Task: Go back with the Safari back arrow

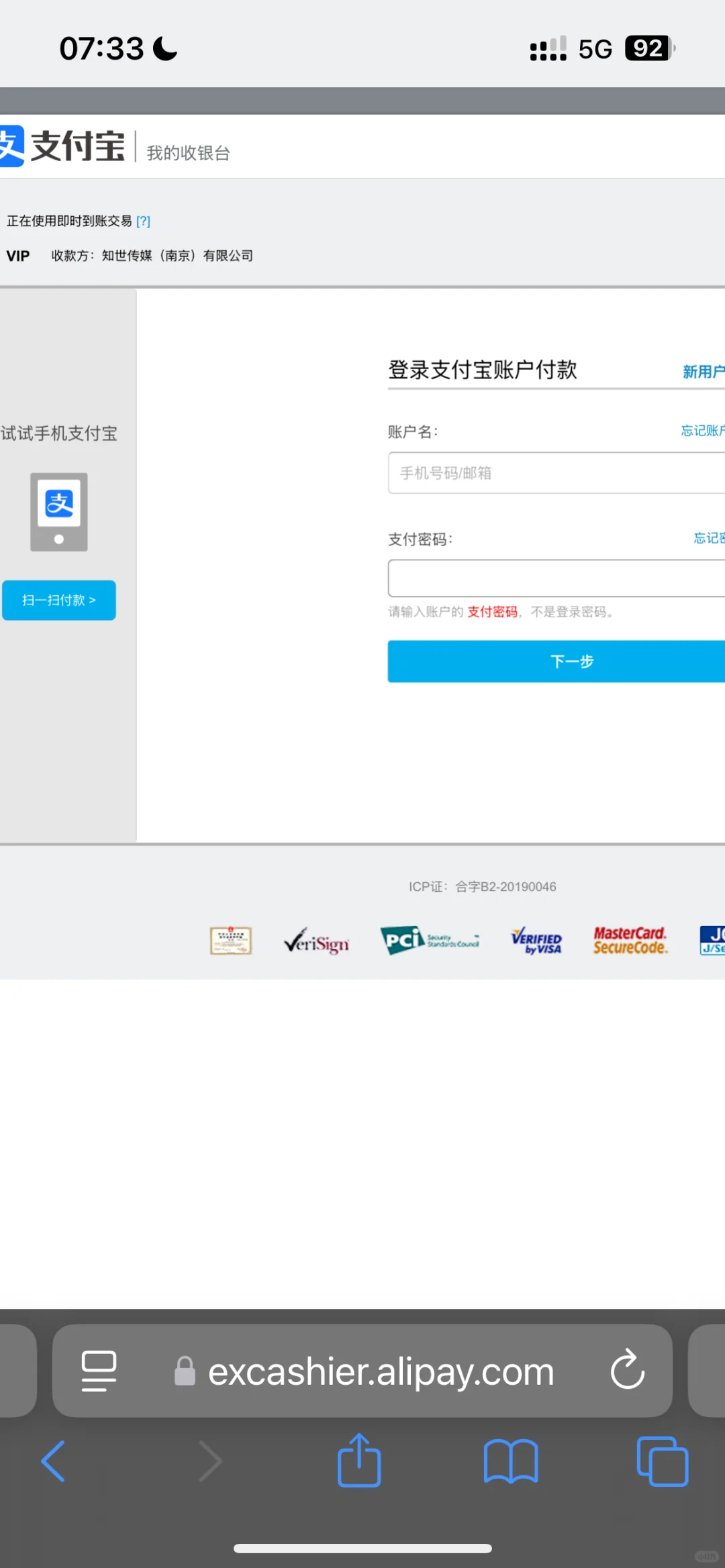Action: [53, 1461]
